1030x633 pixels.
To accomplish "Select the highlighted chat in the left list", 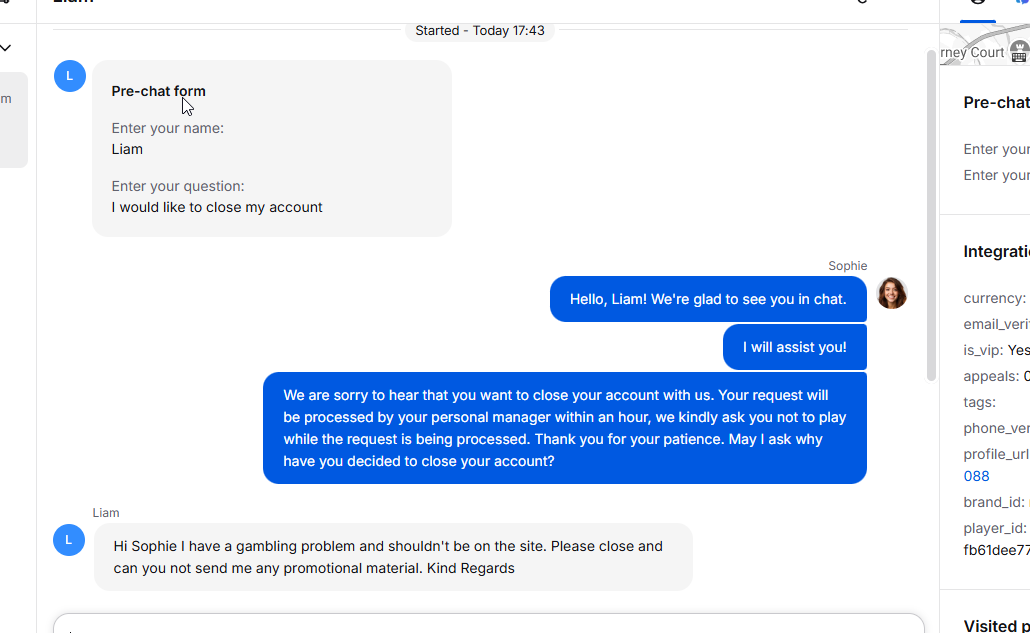I will pyautogui.click(x=13, y=120).
